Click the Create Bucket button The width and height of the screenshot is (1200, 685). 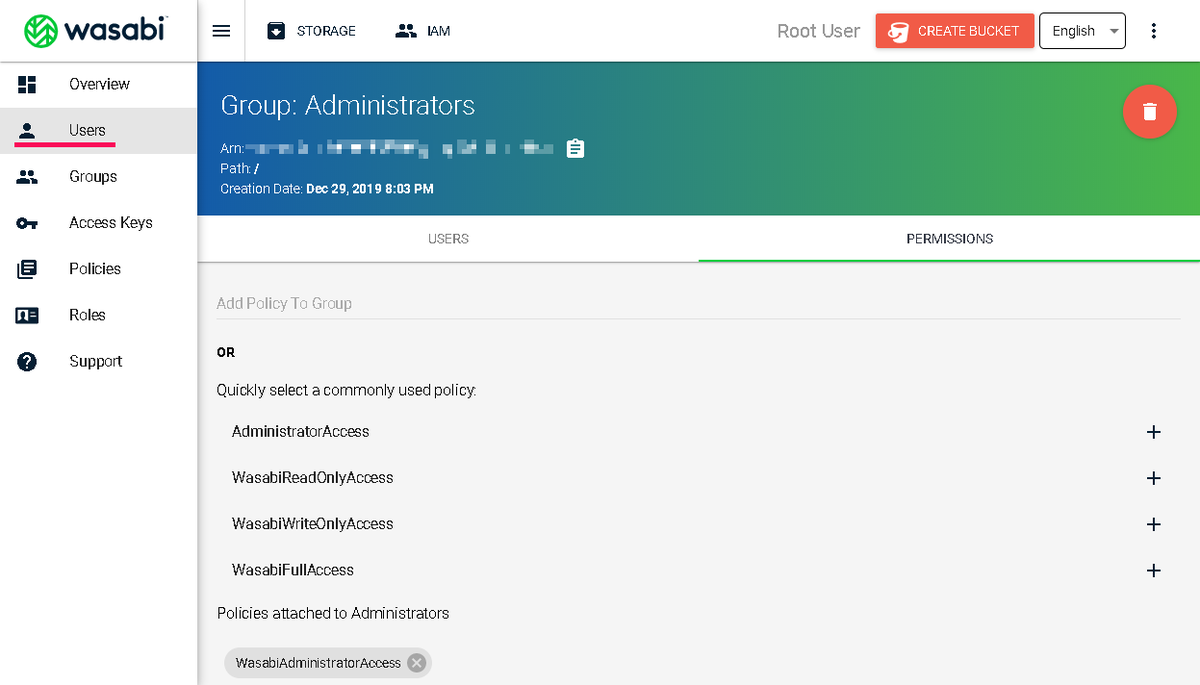(954, 31)
